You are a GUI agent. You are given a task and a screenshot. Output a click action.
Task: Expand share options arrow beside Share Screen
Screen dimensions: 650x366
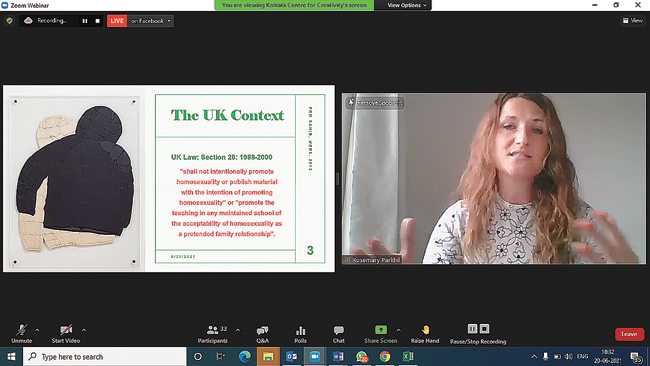[x=398, y=330]
